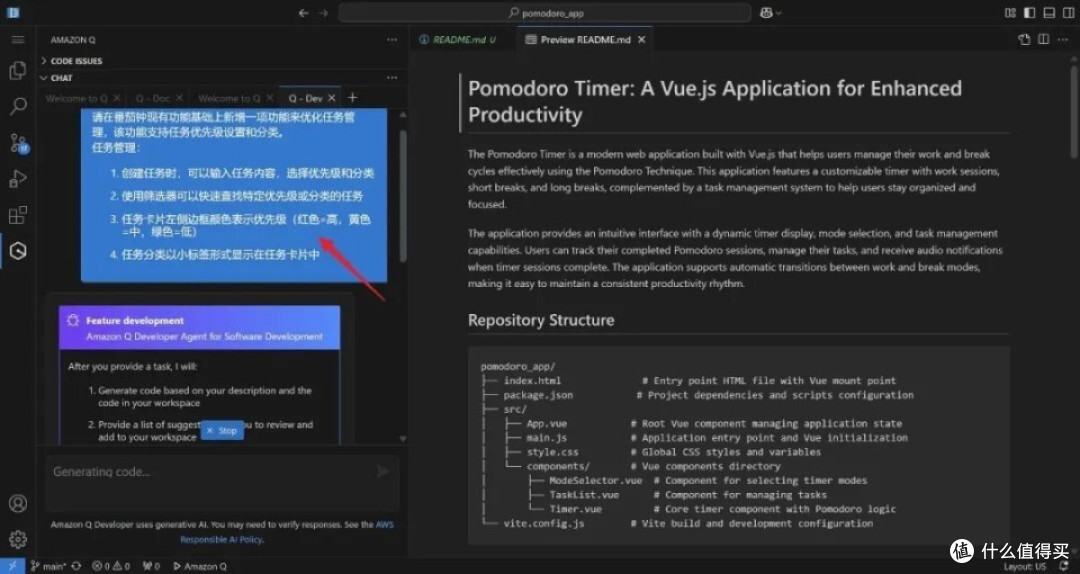Open the Accounts icon in activity bar
Viewport: 1080px width, 574px height.
pyautogui.click(x=18, y=503)
